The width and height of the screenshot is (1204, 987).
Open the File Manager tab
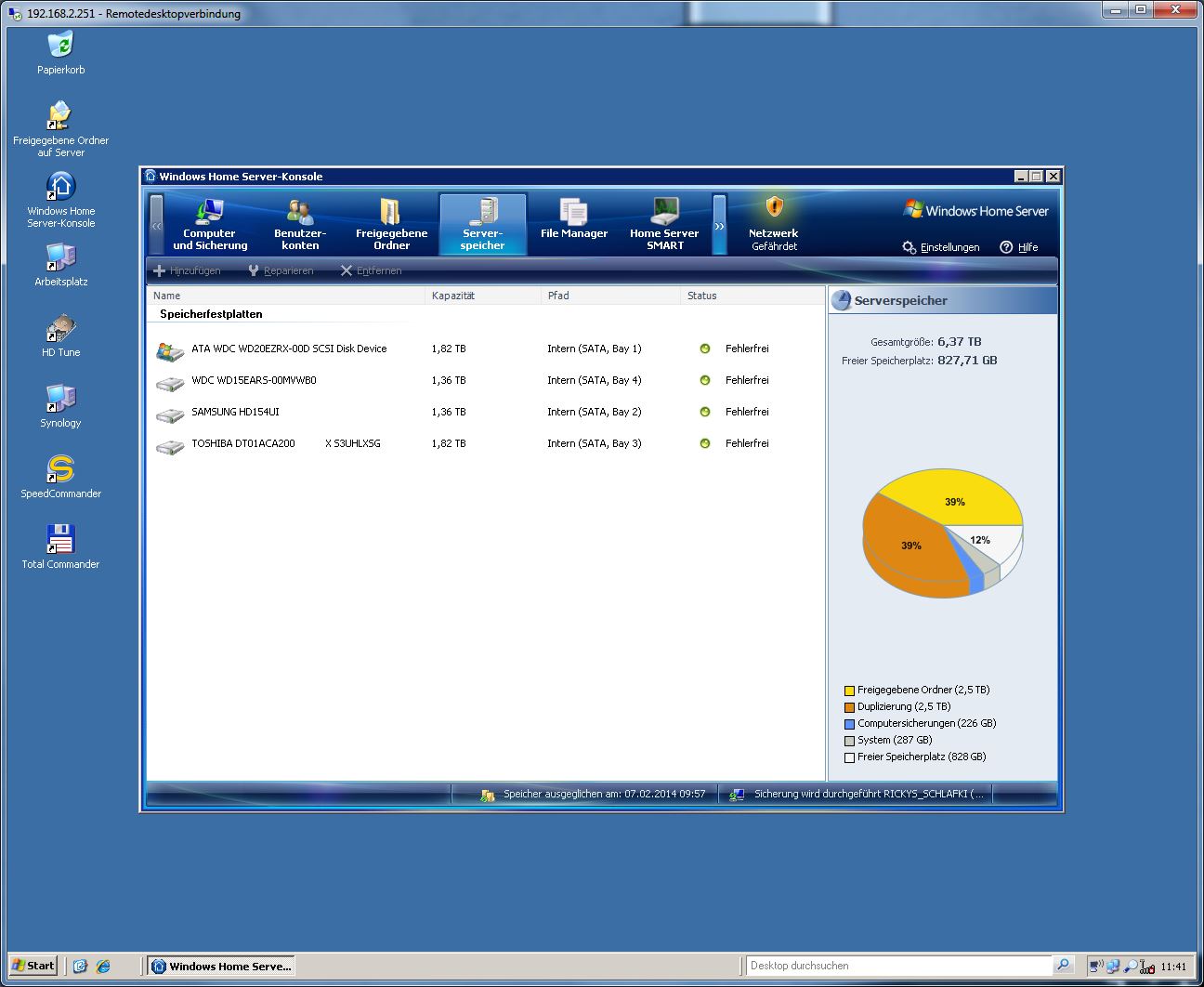click(574, 224)
